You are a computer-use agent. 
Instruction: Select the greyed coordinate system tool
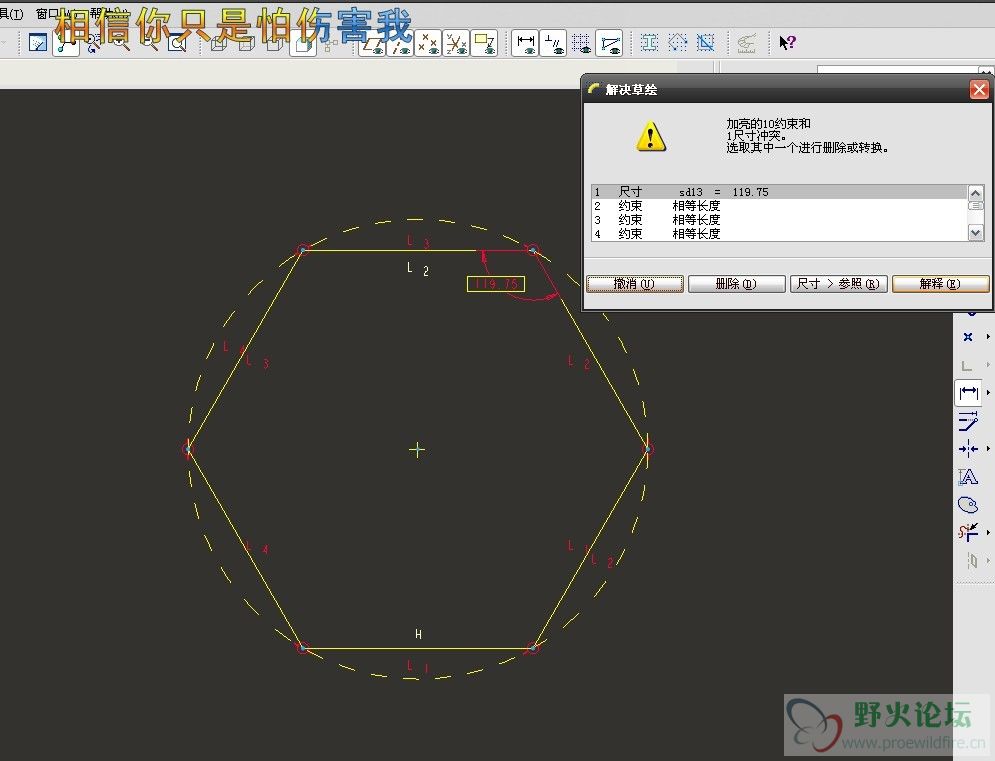pos(968,365)
